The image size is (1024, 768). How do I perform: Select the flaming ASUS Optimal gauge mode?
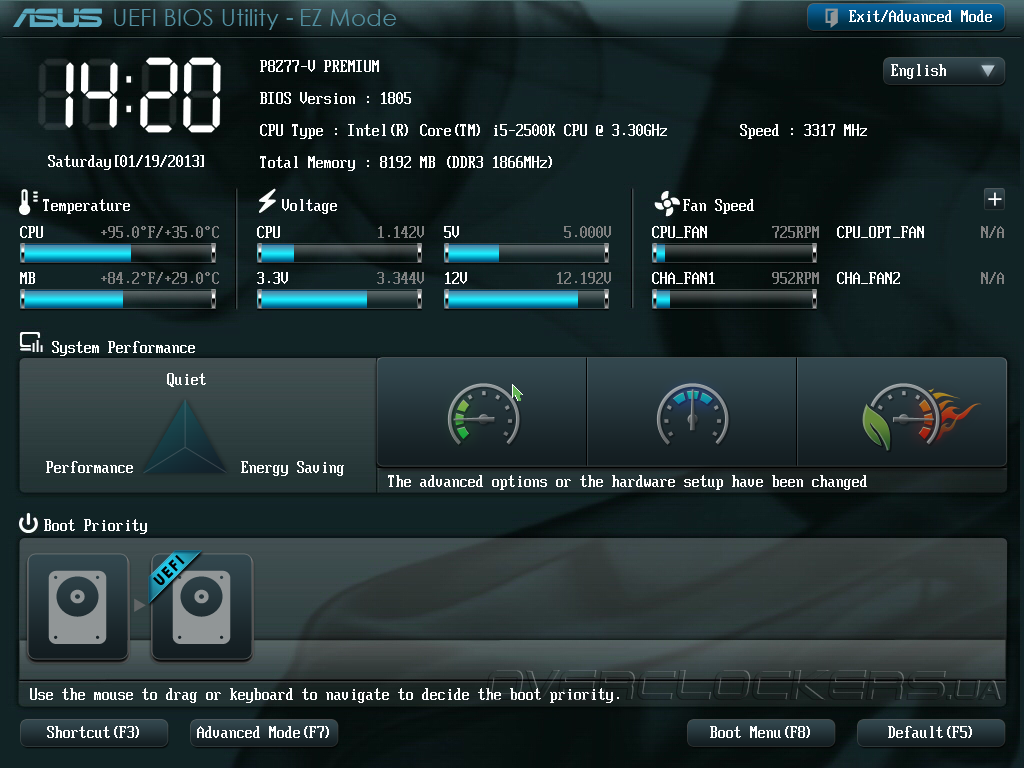(902, 412)
